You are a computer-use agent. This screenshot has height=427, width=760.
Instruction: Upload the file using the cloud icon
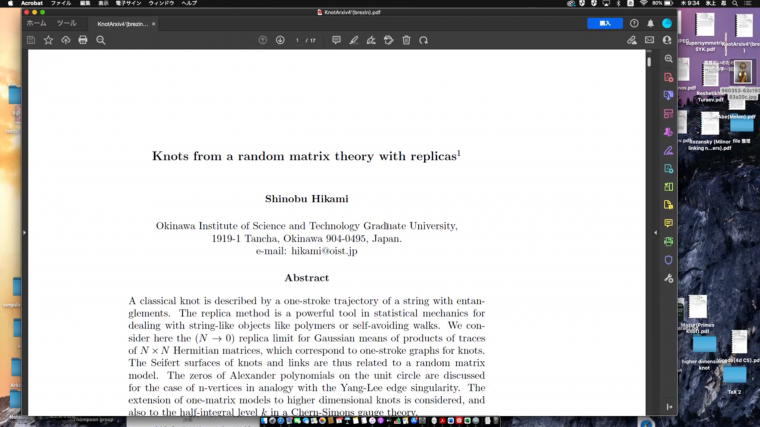tap(65, 40)
